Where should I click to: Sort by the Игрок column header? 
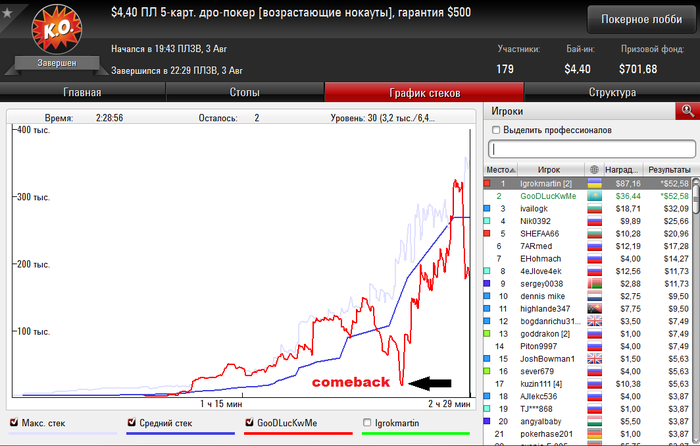[551, 170]
